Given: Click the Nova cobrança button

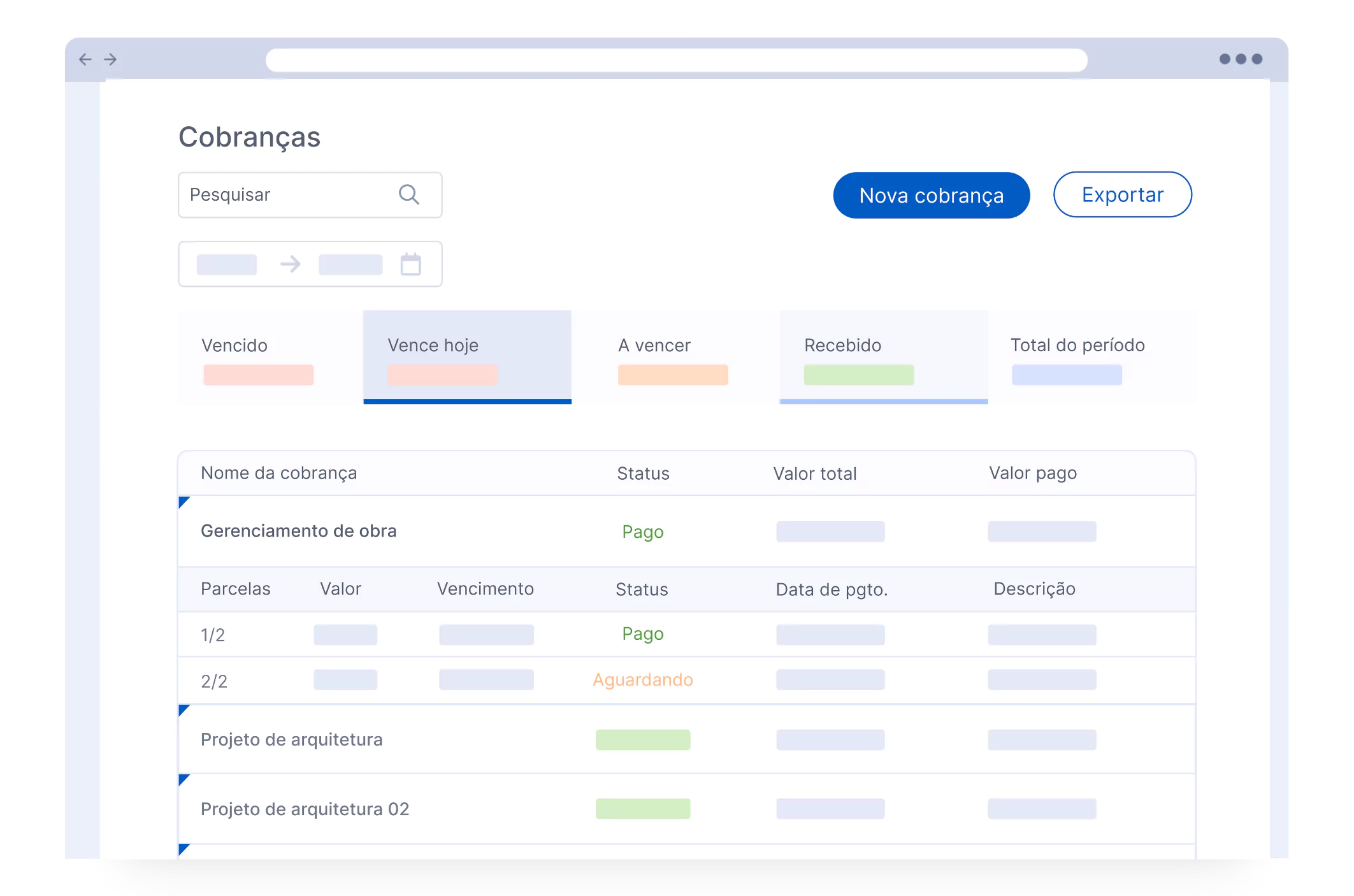Looking at the screenshot, I should click(931, 195).
